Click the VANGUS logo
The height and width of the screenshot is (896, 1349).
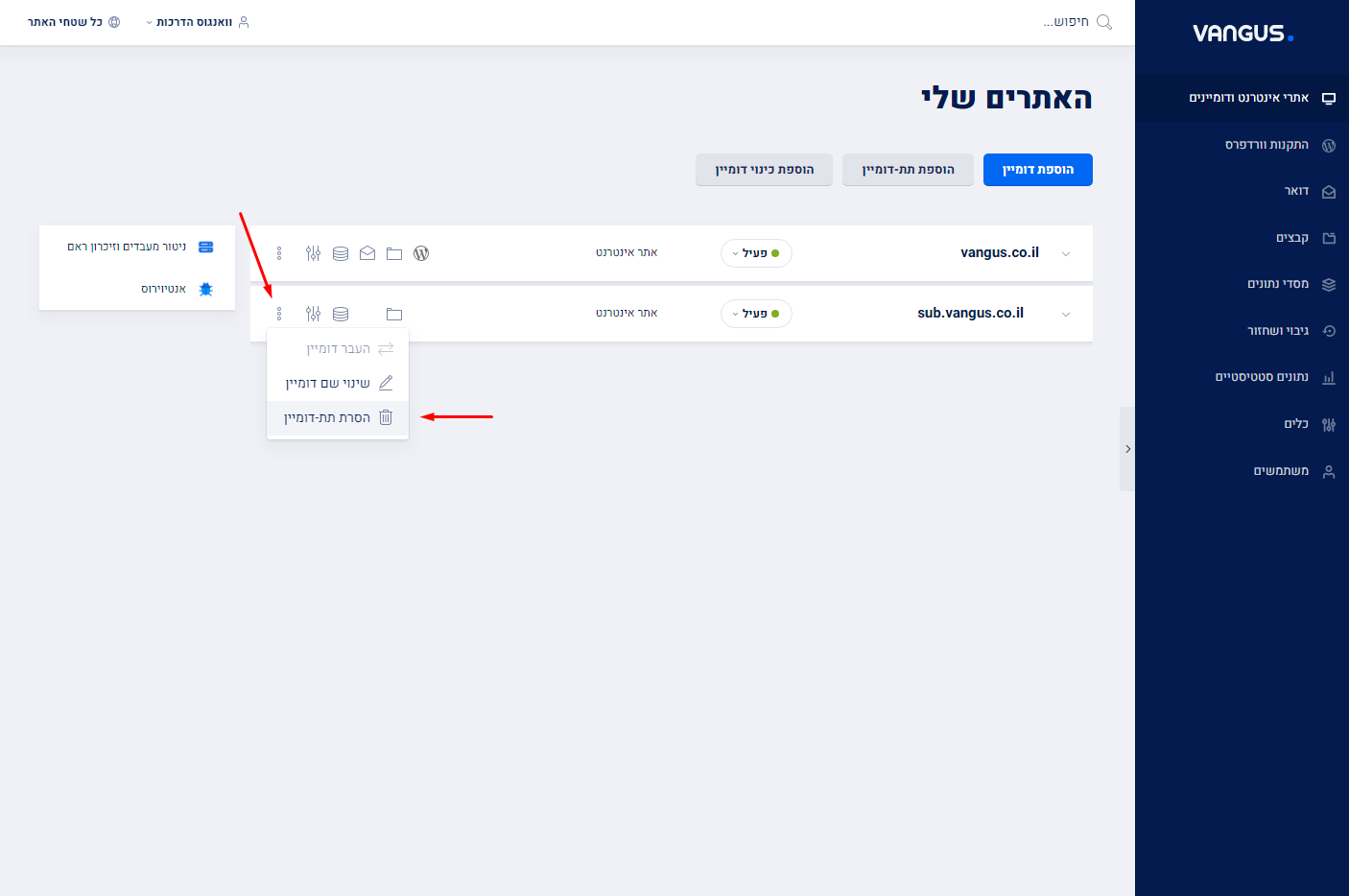pyautogui.click(x=1242, y=34)
